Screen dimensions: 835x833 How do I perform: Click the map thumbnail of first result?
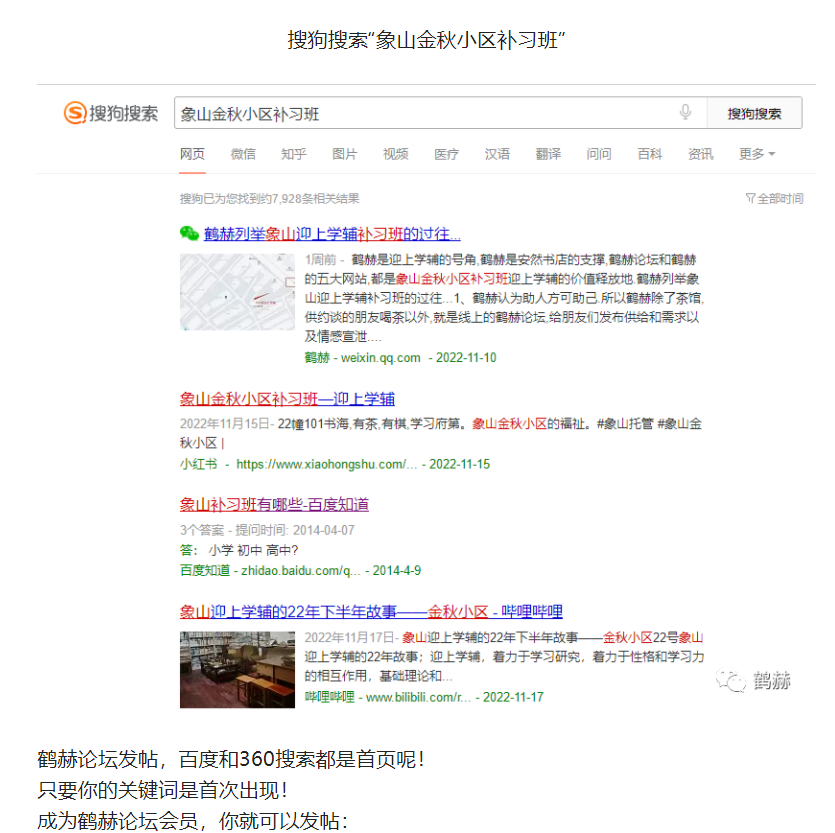(237, 292)
